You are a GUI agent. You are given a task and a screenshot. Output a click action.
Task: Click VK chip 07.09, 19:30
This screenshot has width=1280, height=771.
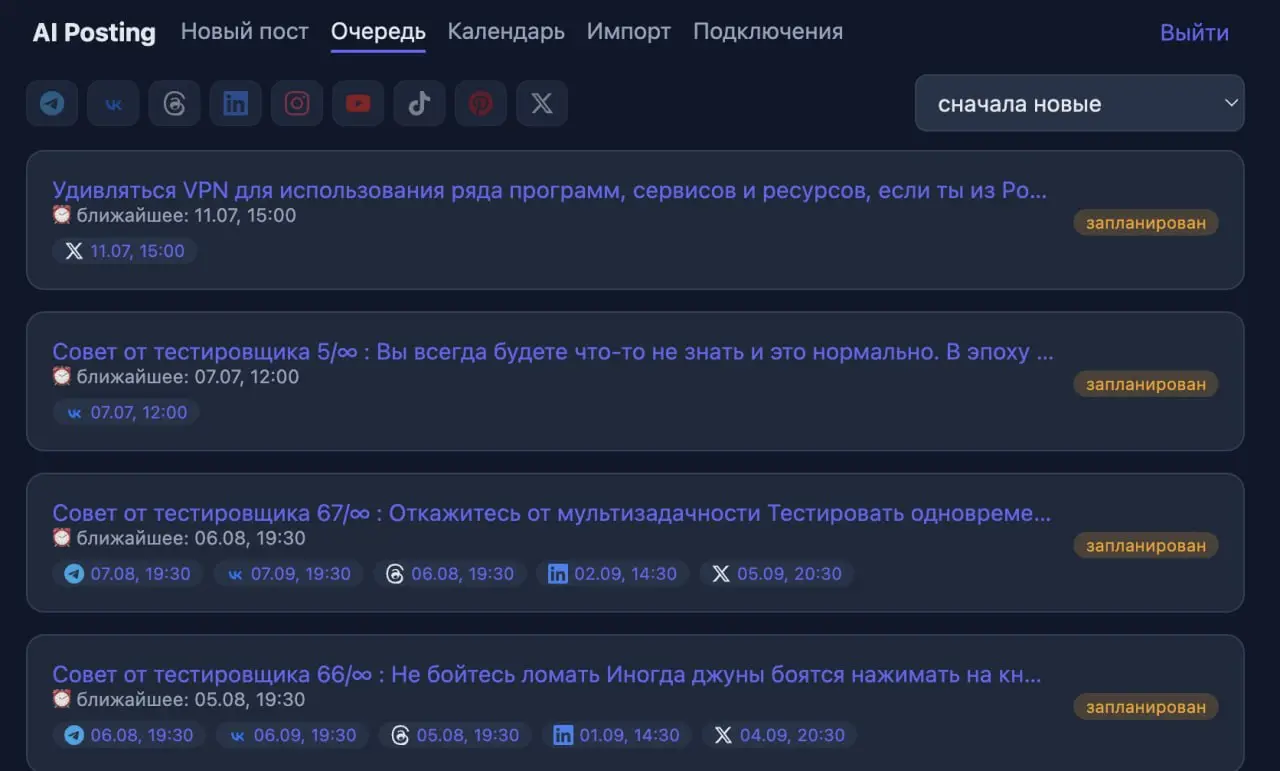289,574
